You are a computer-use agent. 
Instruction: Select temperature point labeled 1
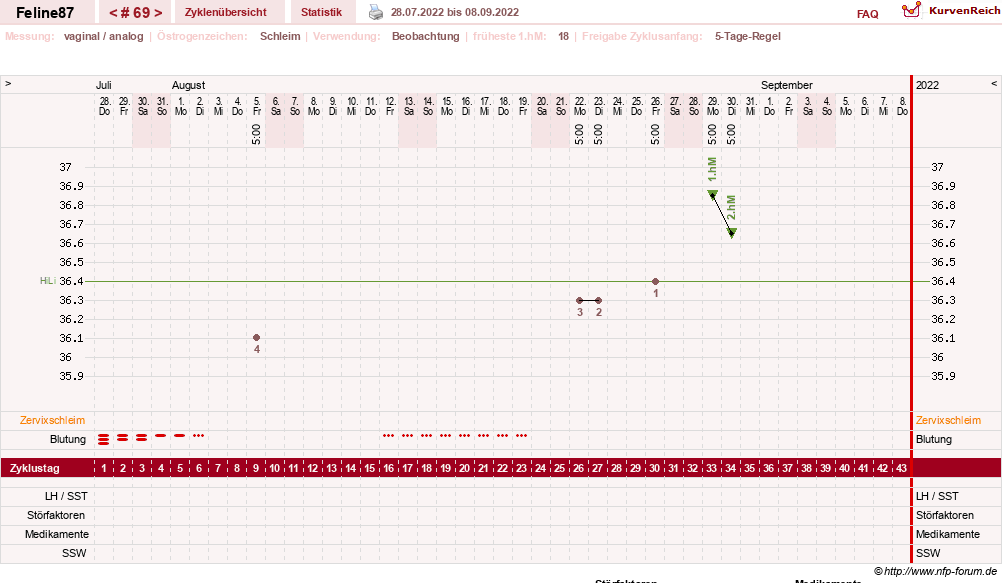(x=655, y=281)
